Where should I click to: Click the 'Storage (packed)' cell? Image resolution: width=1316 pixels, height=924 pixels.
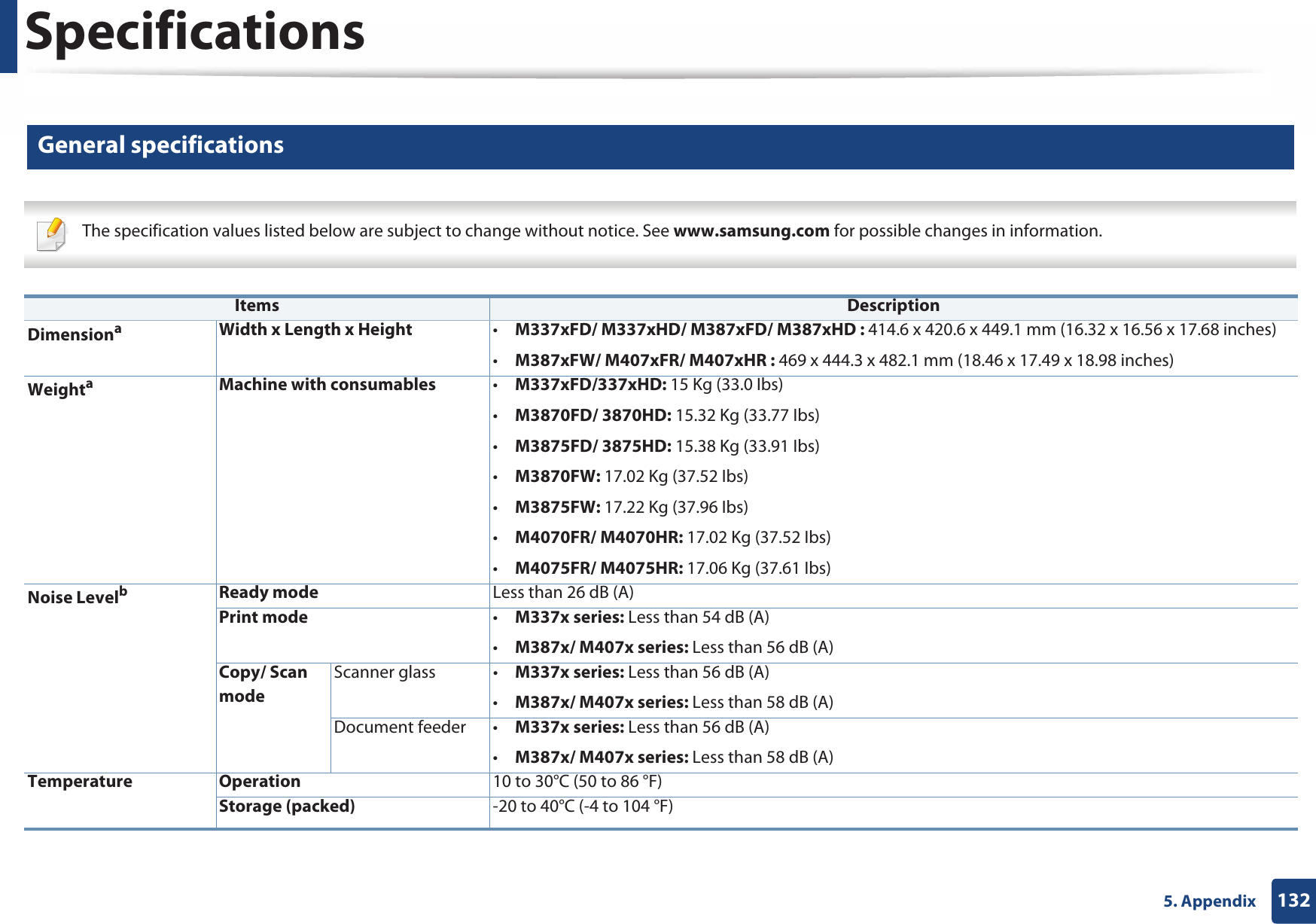287,807
